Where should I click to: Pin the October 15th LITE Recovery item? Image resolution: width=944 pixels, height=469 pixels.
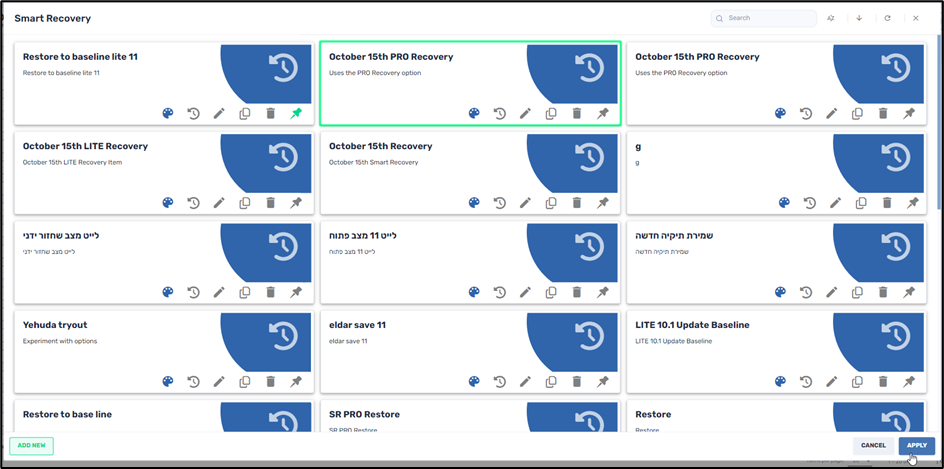click(x=296, y=203)
